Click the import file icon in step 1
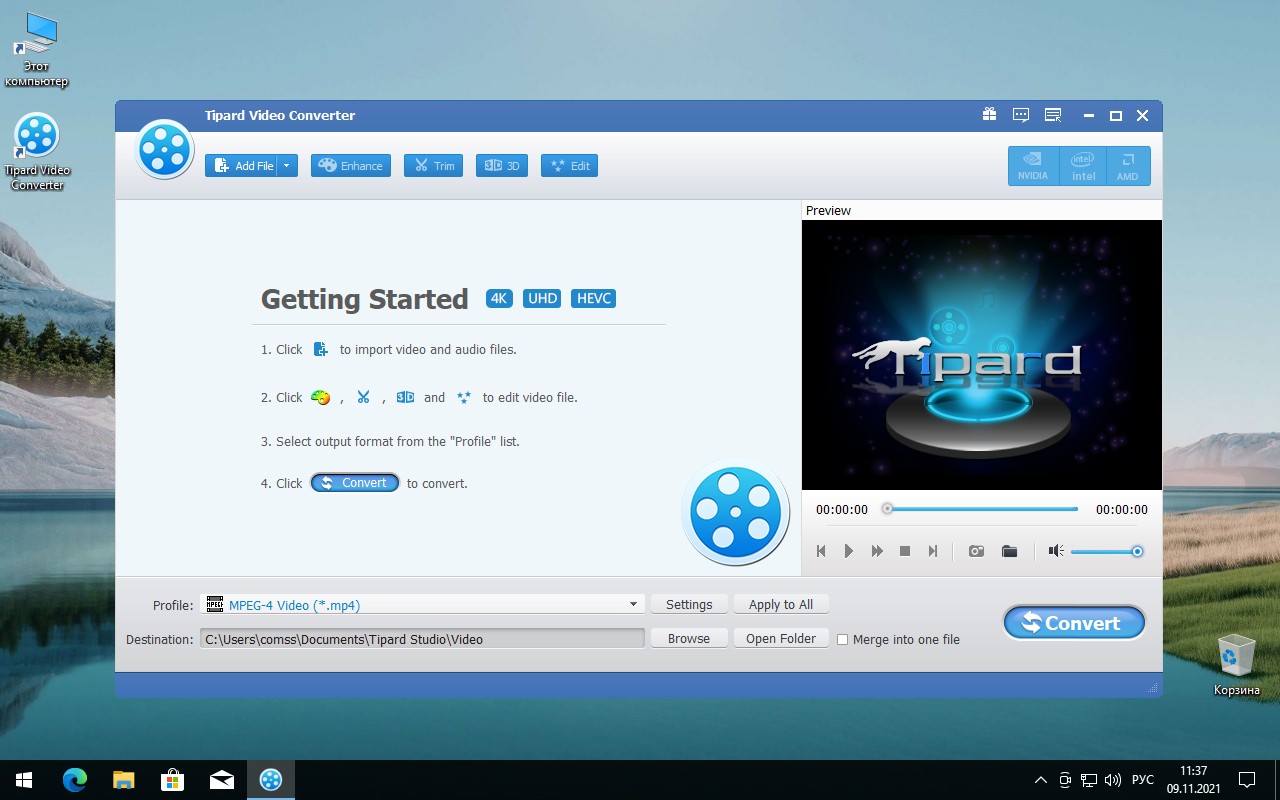1280x800 pixels. click(x=321, y=349)
